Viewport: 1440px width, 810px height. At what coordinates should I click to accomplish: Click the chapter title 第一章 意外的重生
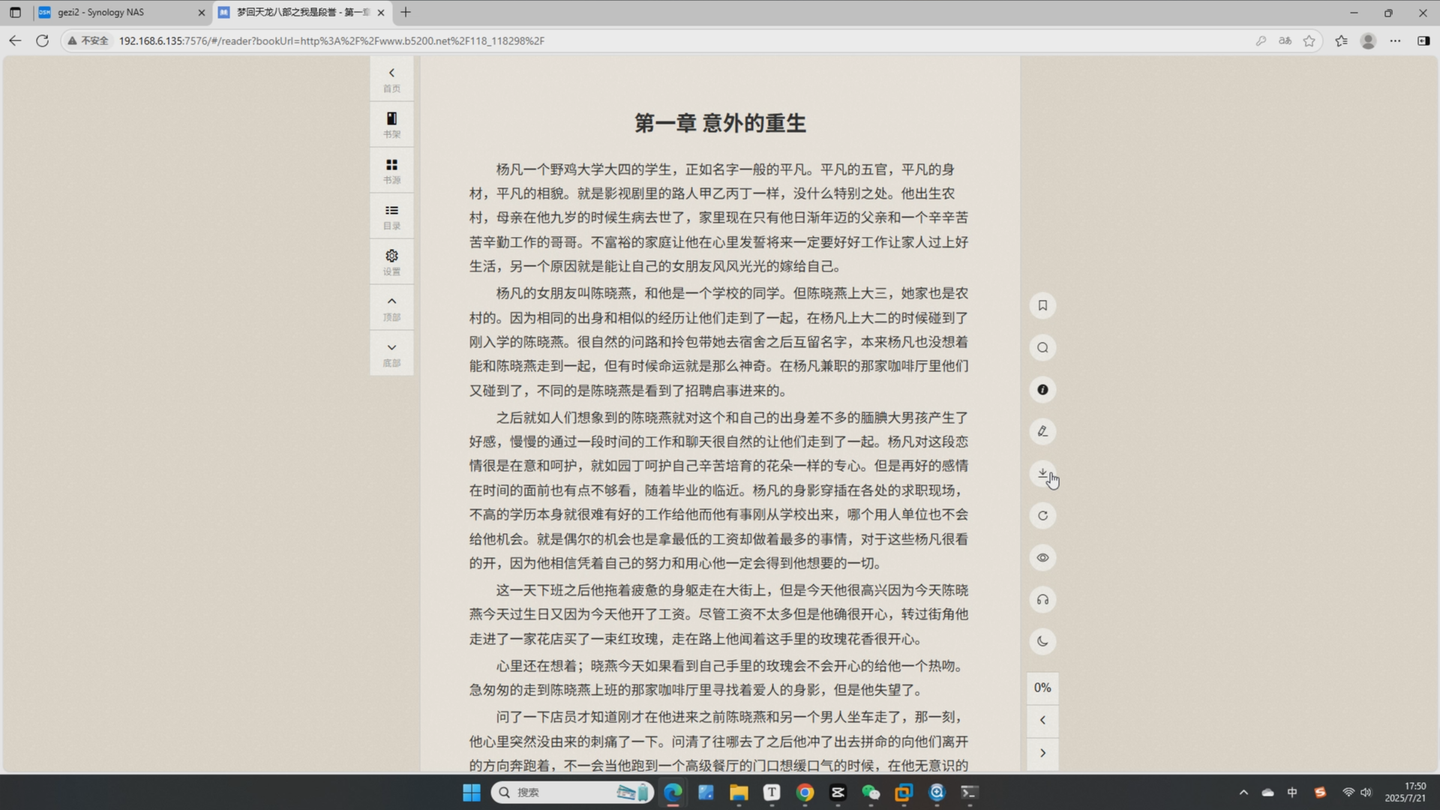point(720,123)
